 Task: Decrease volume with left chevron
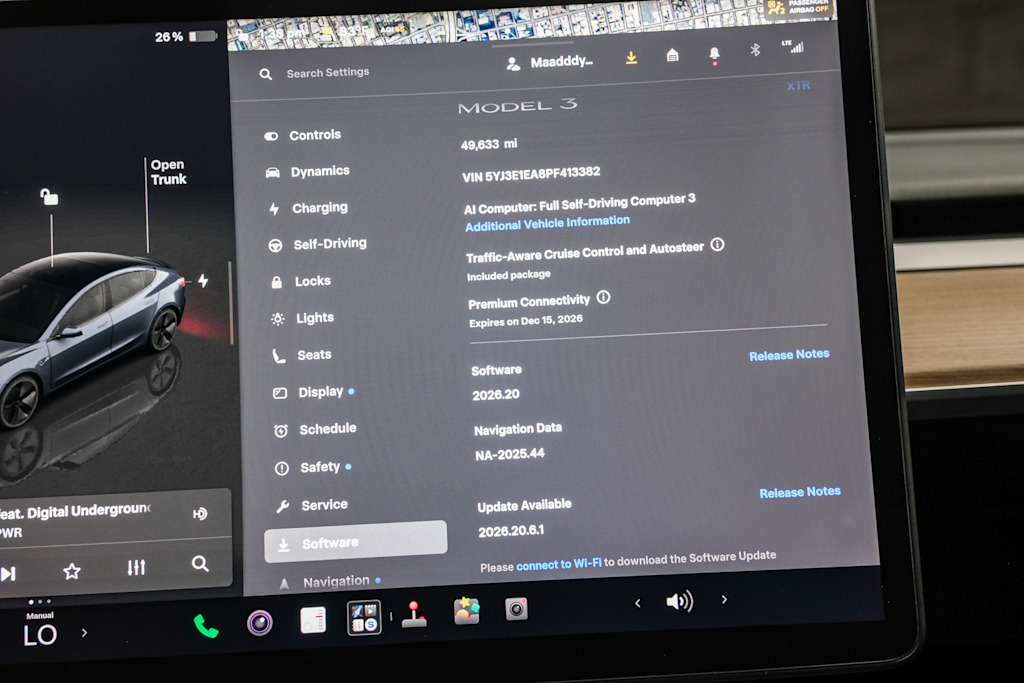[x=637, y=603]
